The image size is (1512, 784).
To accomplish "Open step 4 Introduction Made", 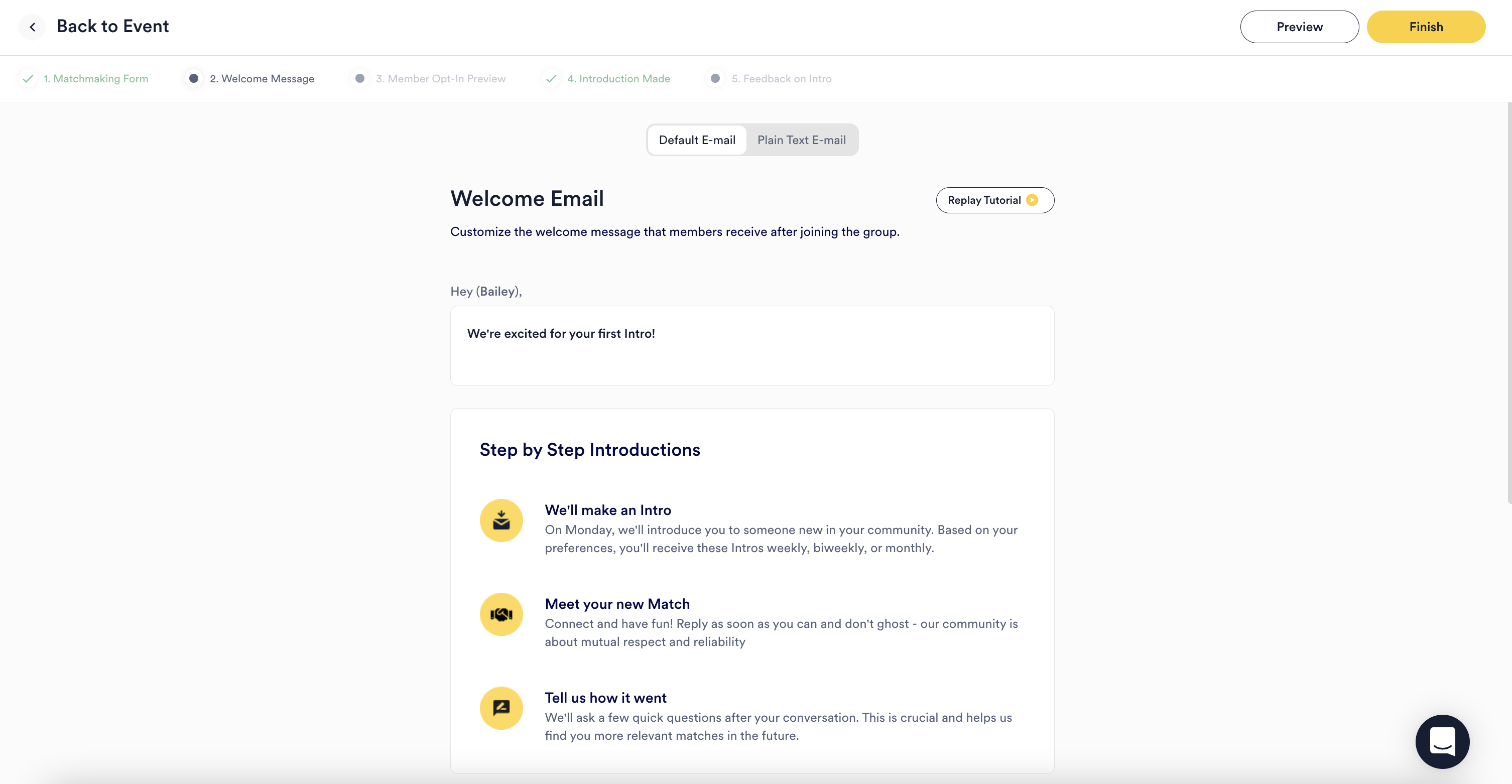I will pyautogui.click(x=618, y=79).
